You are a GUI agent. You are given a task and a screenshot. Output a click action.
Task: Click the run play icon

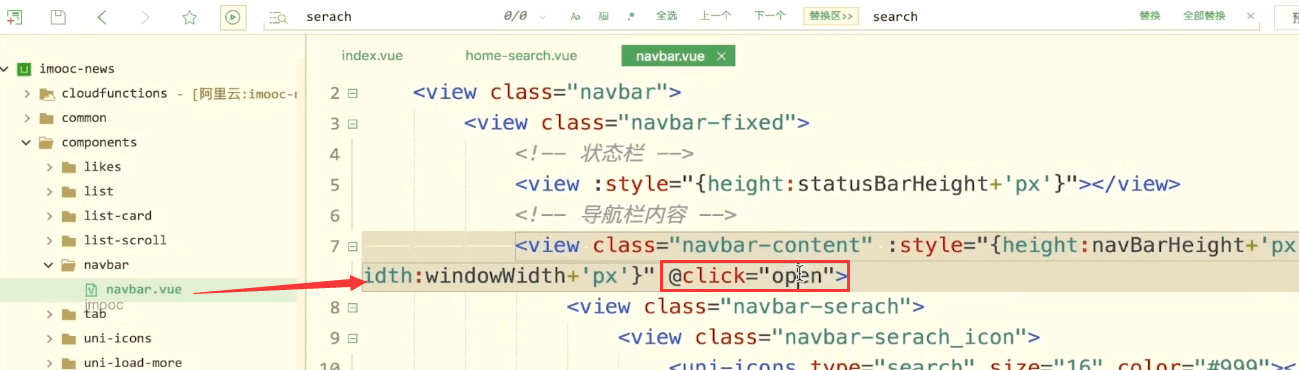point(233,16)
